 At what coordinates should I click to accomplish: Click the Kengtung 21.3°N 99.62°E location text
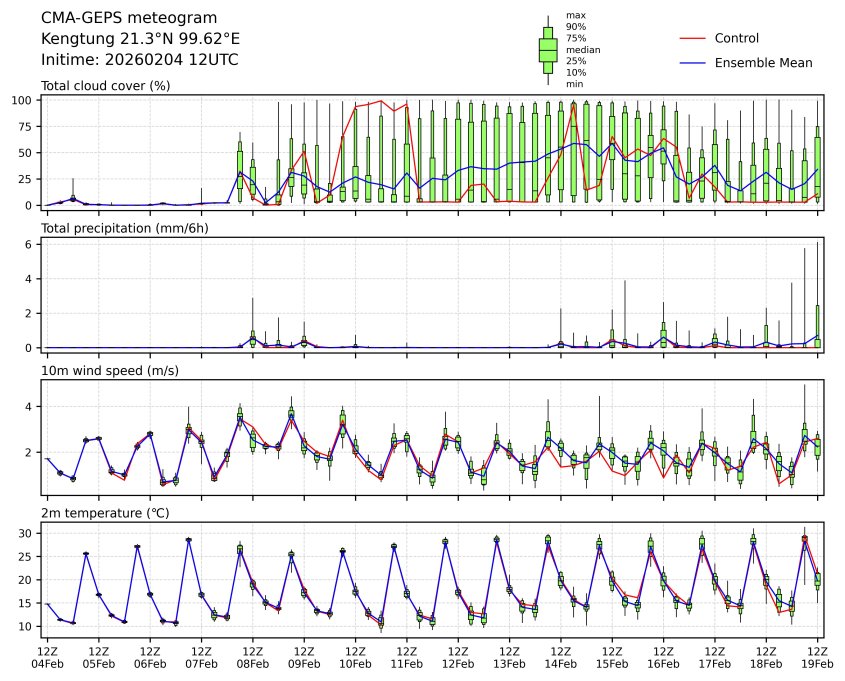coord(140,39)
